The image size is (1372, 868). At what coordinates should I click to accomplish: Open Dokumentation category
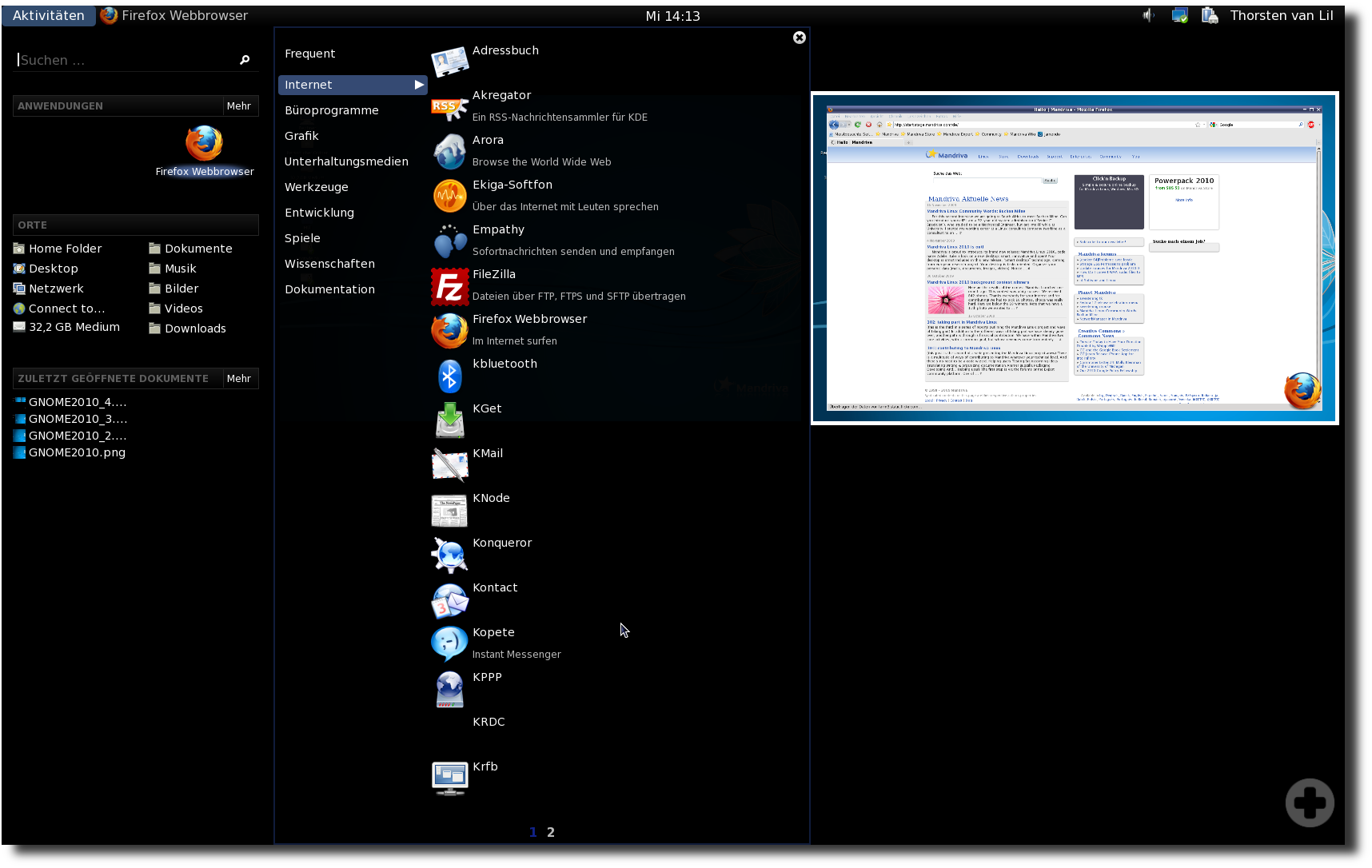click(x=329, y=289)
